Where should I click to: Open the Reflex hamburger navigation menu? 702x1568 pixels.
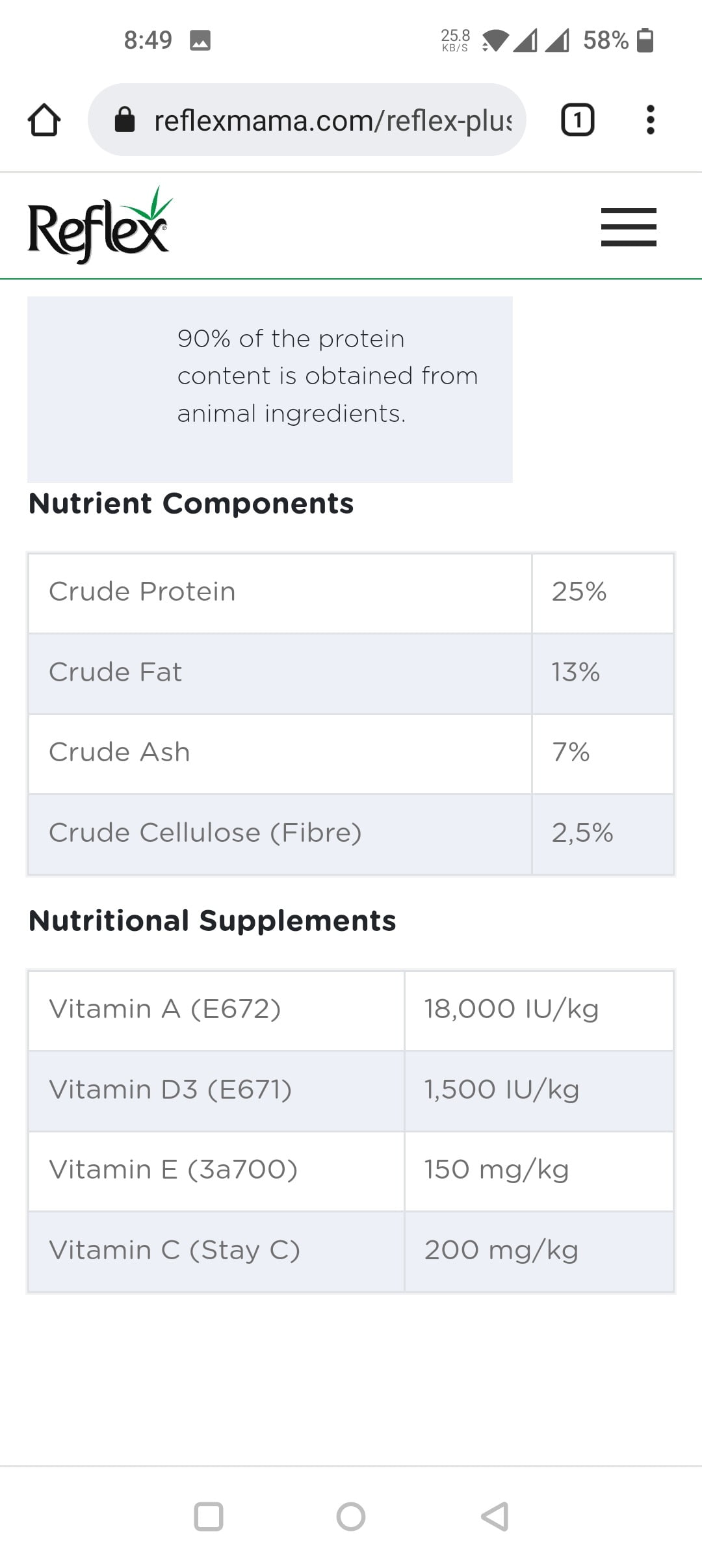[628, 227]
